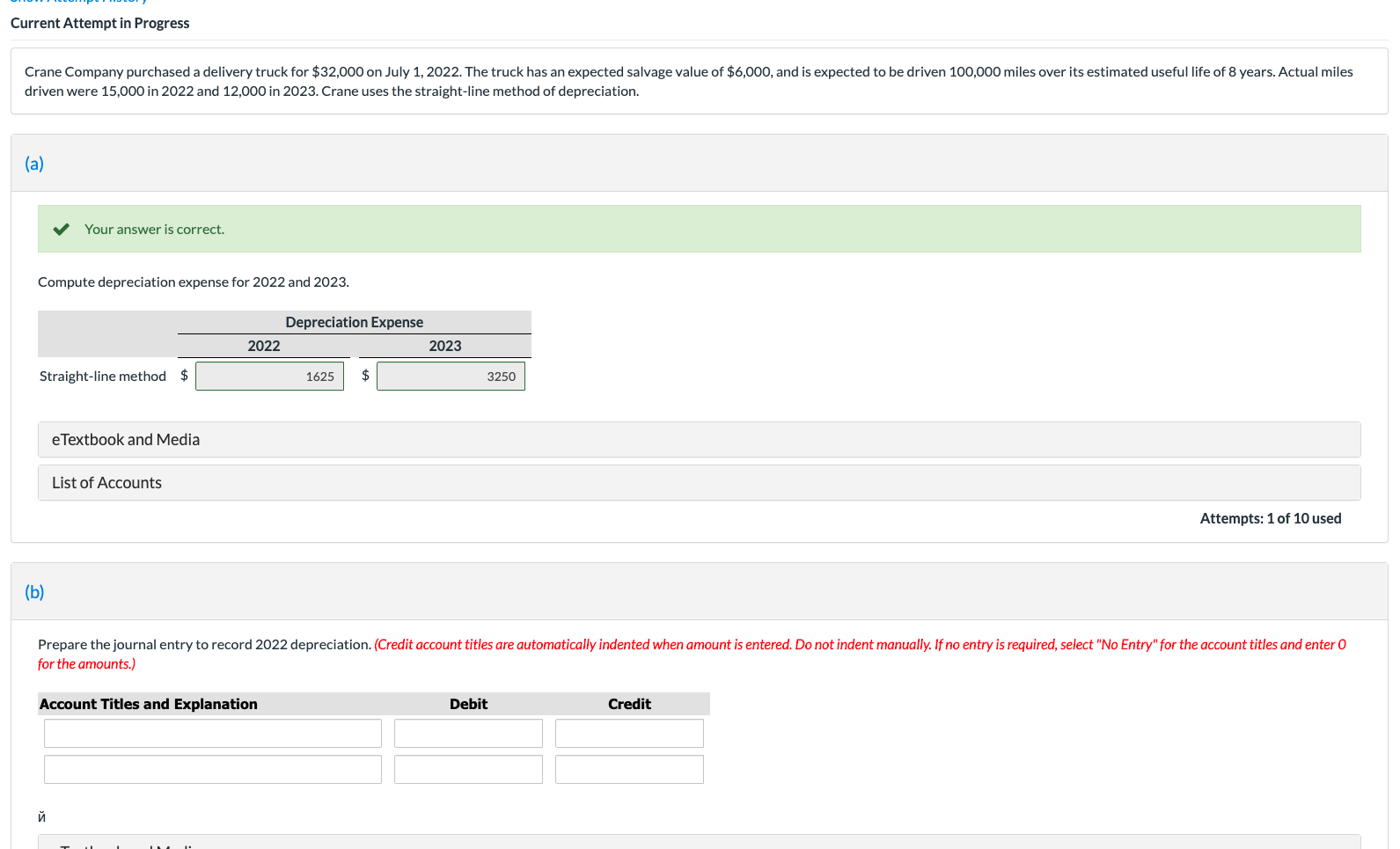Click the 2022 depreciation expense field showing 1625

[x=269, y=377]
